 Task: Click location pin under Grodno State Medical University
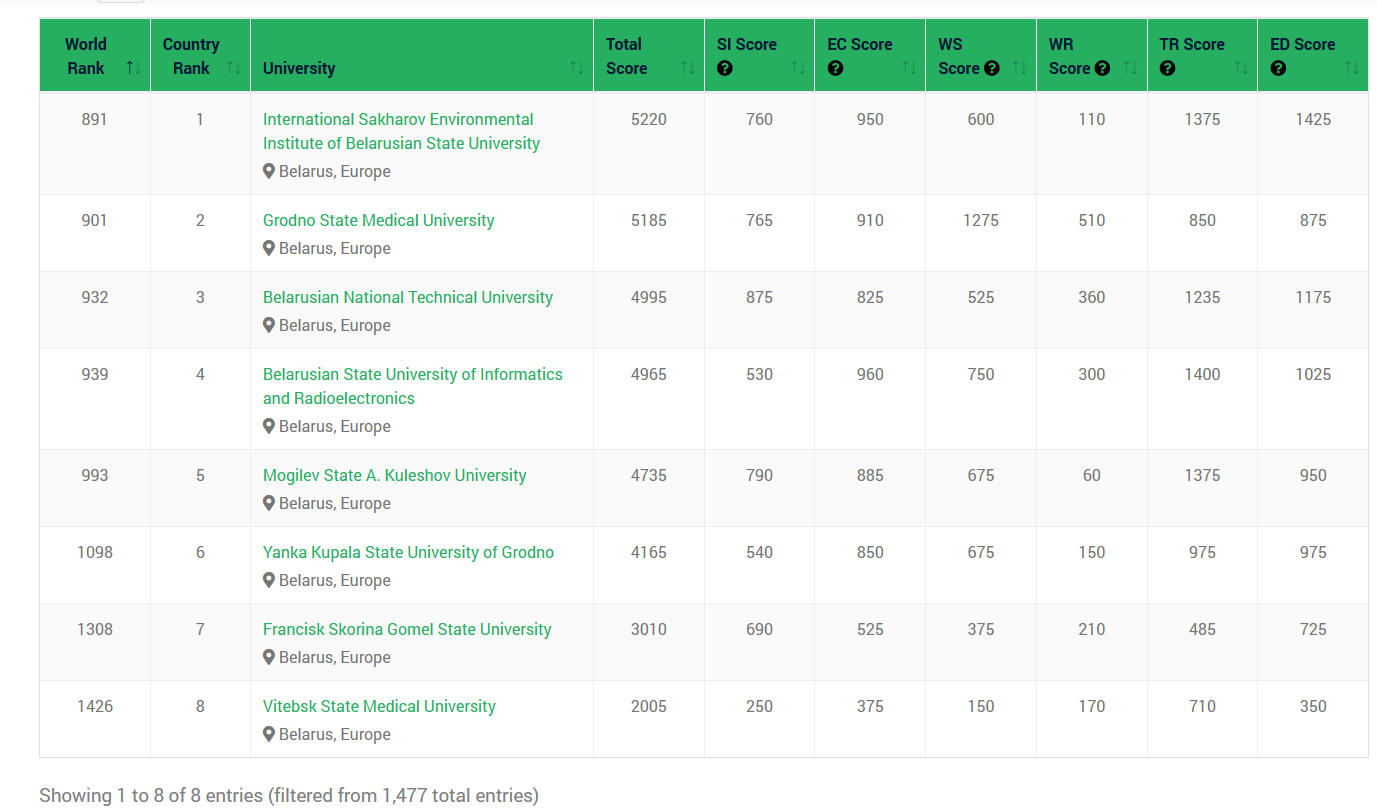pos(269,248)
